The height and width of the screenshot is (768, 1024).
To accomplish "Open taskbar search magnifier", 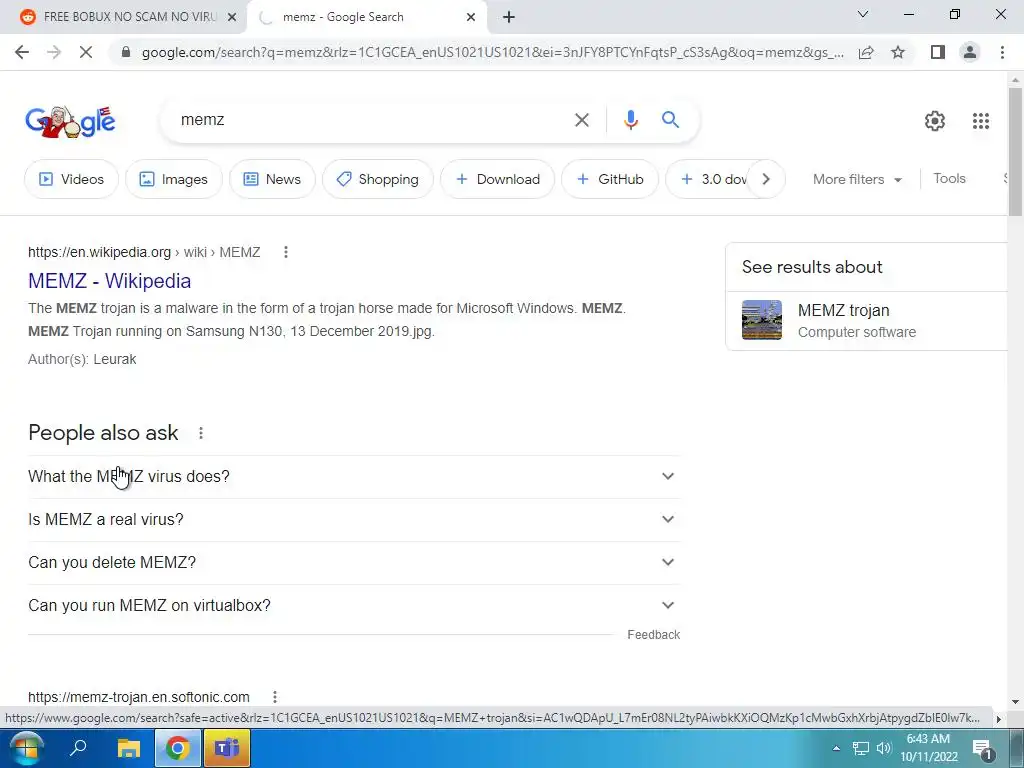I will pos(78,748).
